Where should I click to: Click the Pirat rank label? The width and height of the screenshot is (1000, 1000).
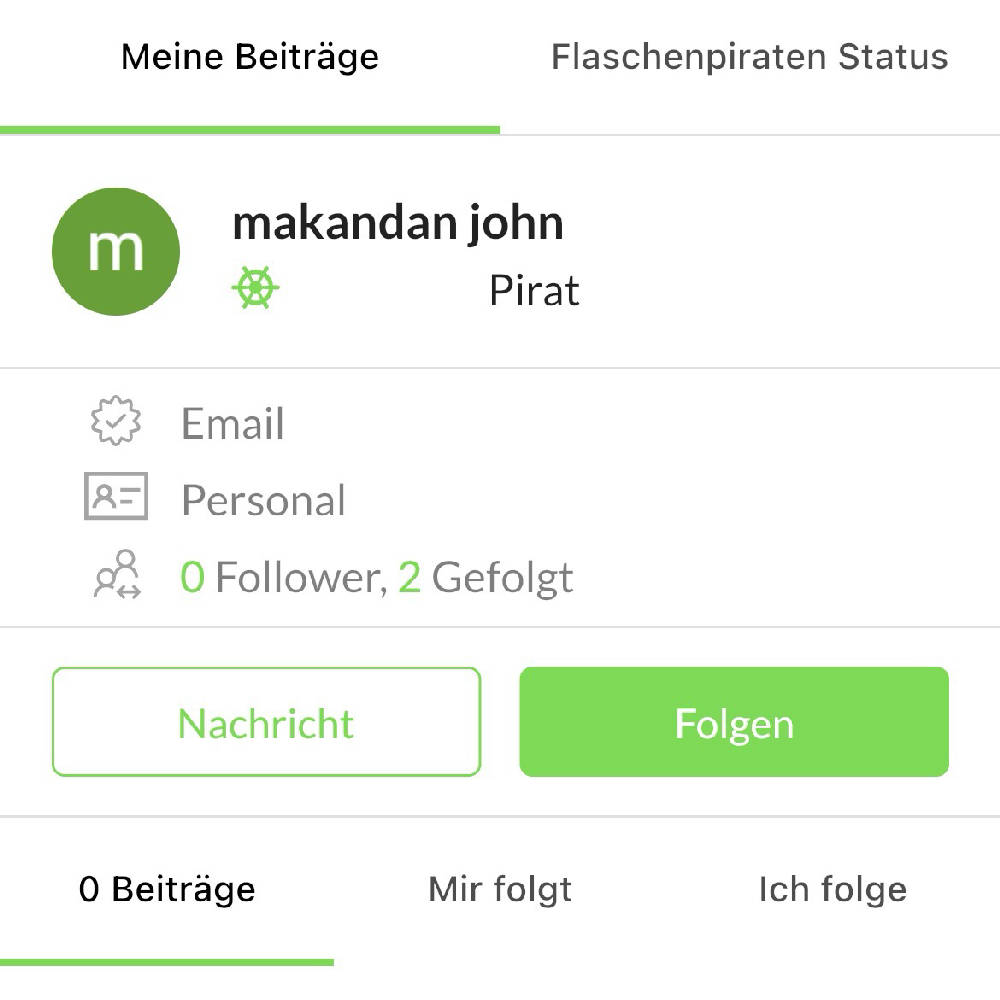coord(536,290)
